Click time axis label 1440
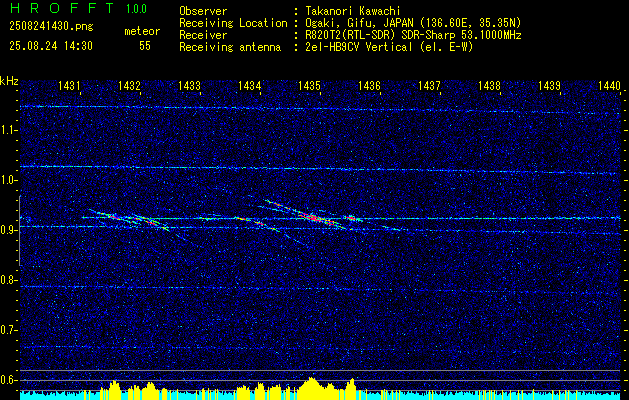The image size is (629, 400). (x=609, y=85)
